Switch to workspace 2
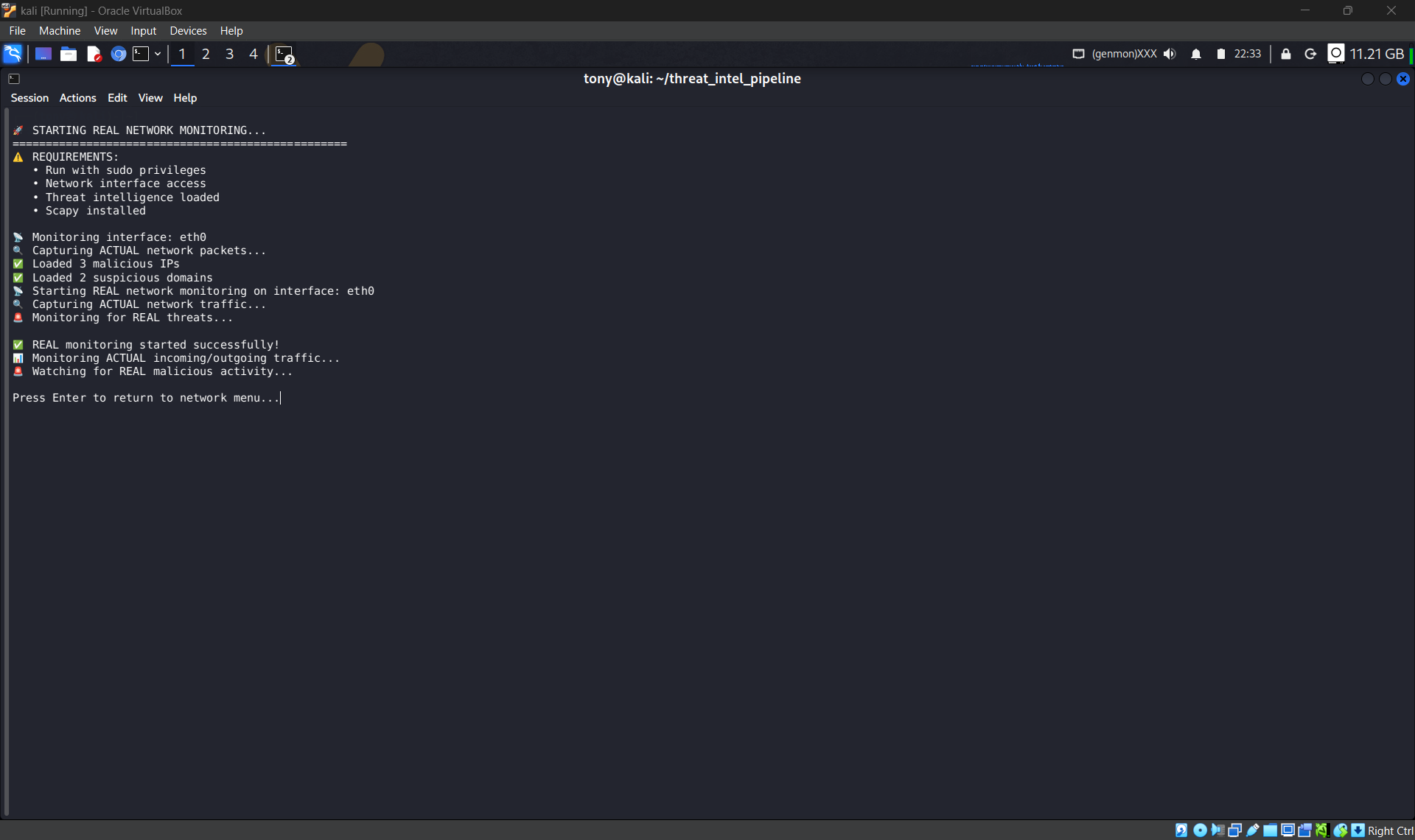The height and width of the screenshot is (840, 1415). (206, 54)
